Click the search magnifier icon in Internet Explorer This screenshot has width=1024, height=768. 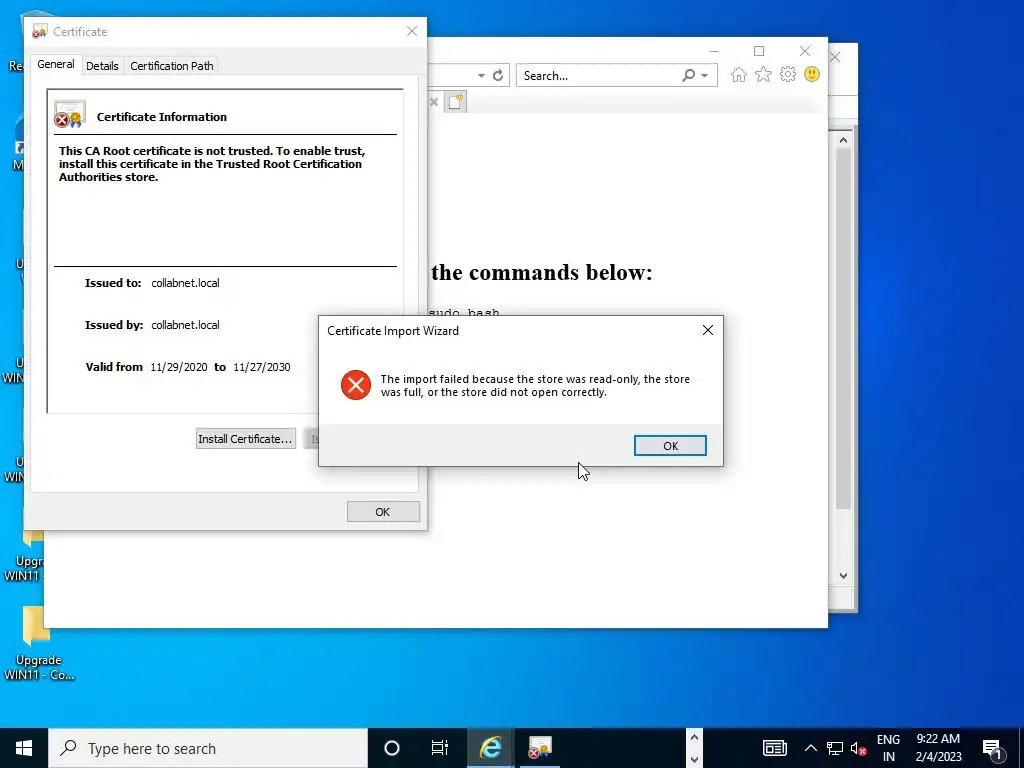[x=688, y=76]
